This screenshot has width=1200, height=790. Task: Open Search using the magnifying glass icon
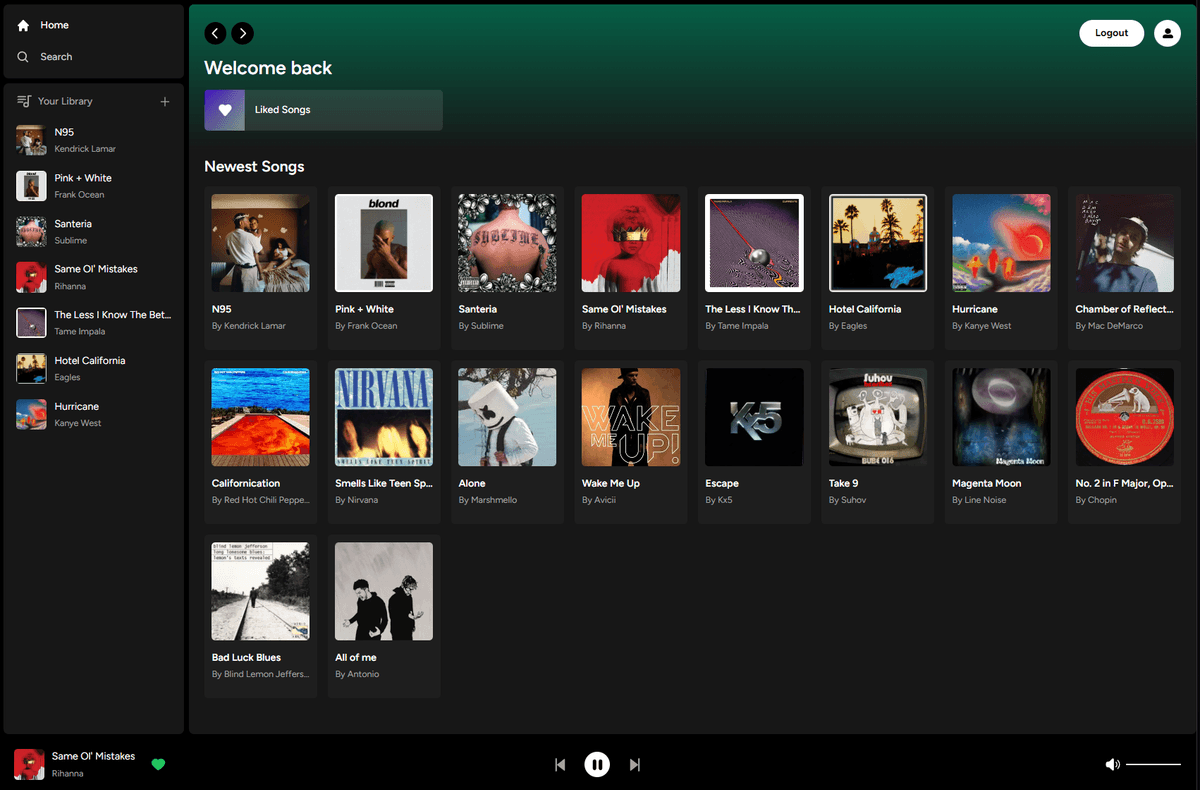click(22, 56)
